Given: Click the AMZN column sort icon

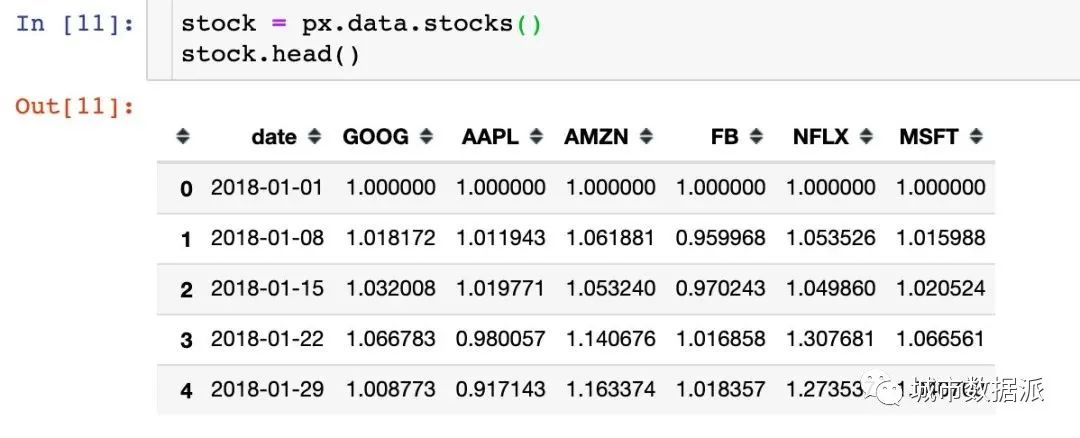Looking at the screenshot, I should click(646, 137).
